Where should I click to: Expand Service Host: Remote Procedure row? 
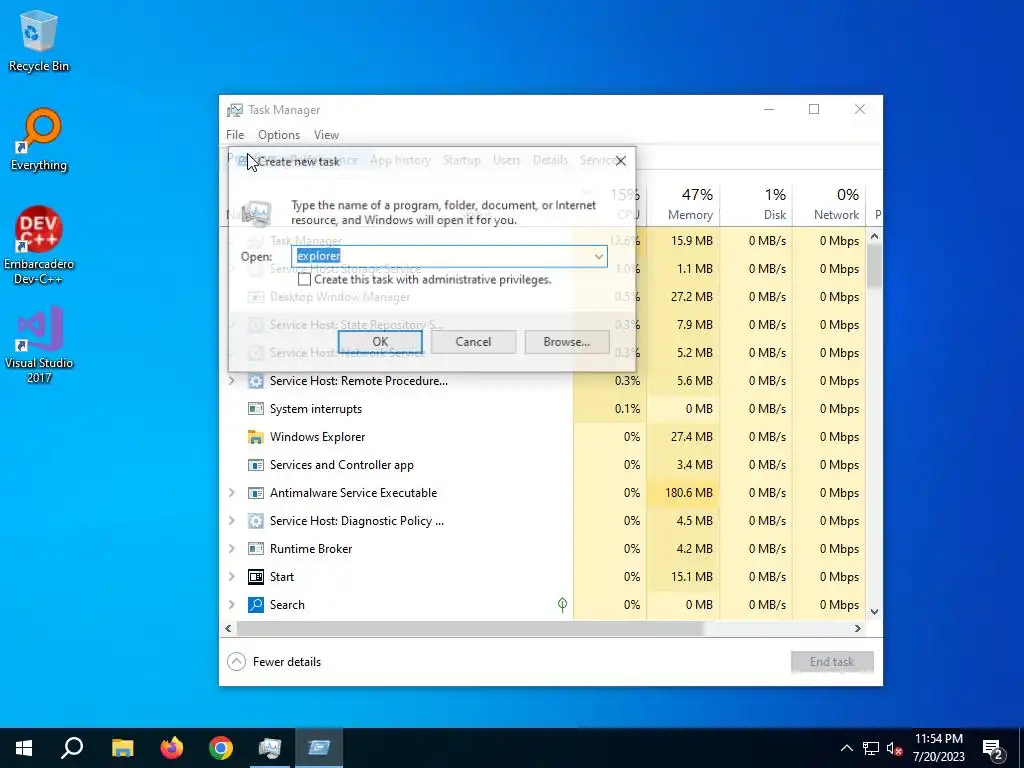pos(231,381)
